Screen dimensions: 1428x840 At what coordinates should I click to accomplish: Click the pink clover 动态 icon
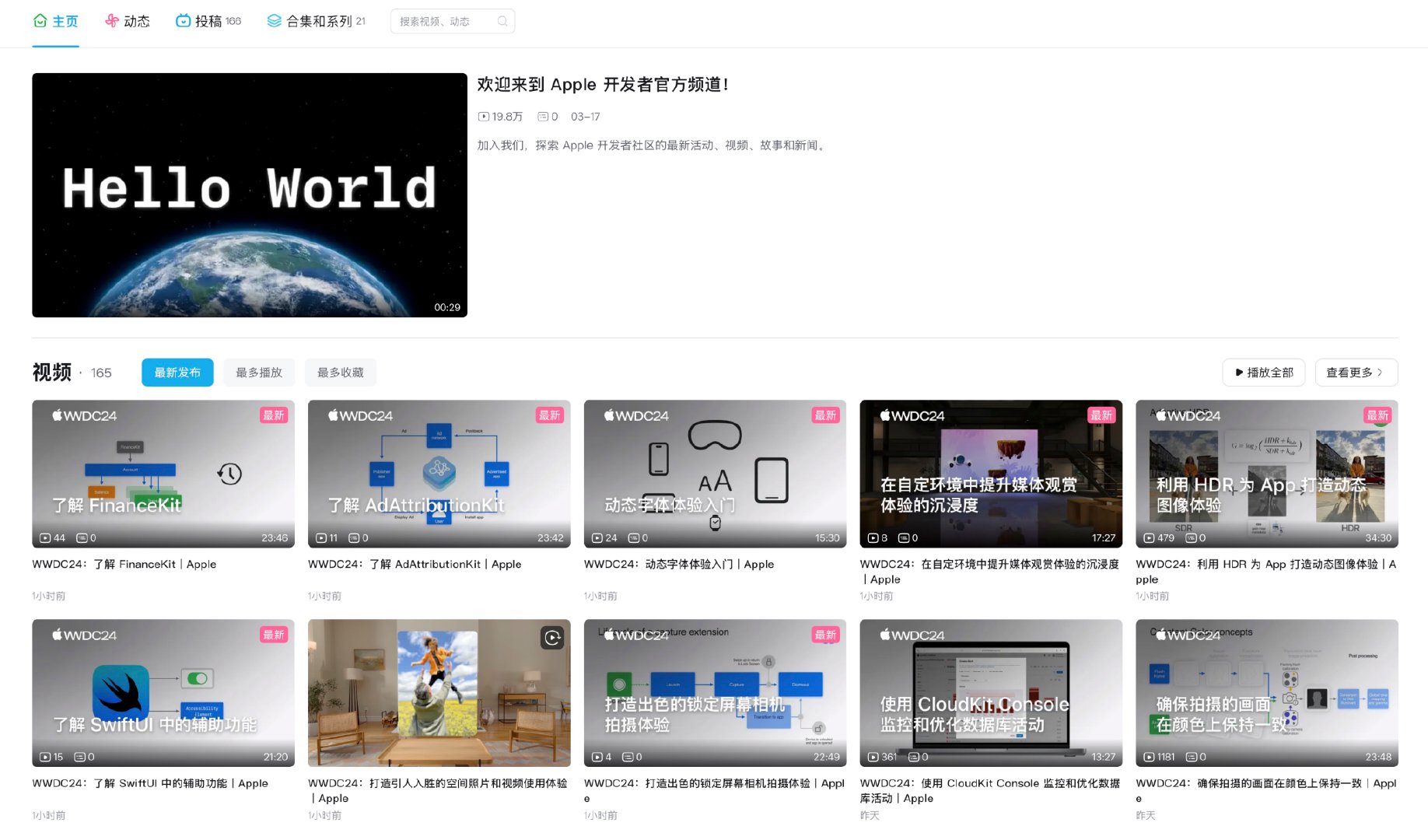coord(110,21)
